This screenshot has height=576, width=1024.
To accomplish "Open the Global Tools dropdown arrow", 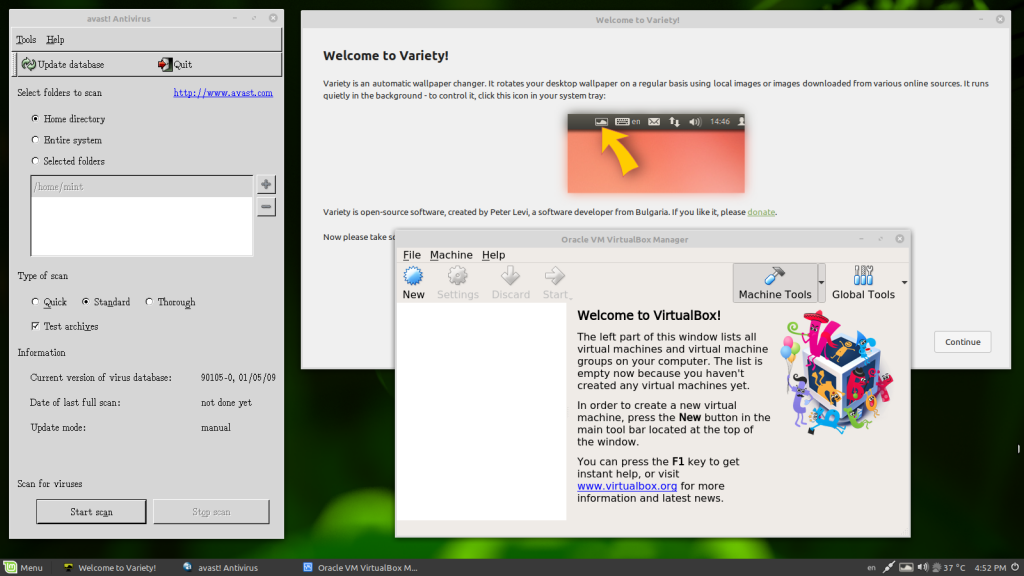I will [x=906, y=283].
